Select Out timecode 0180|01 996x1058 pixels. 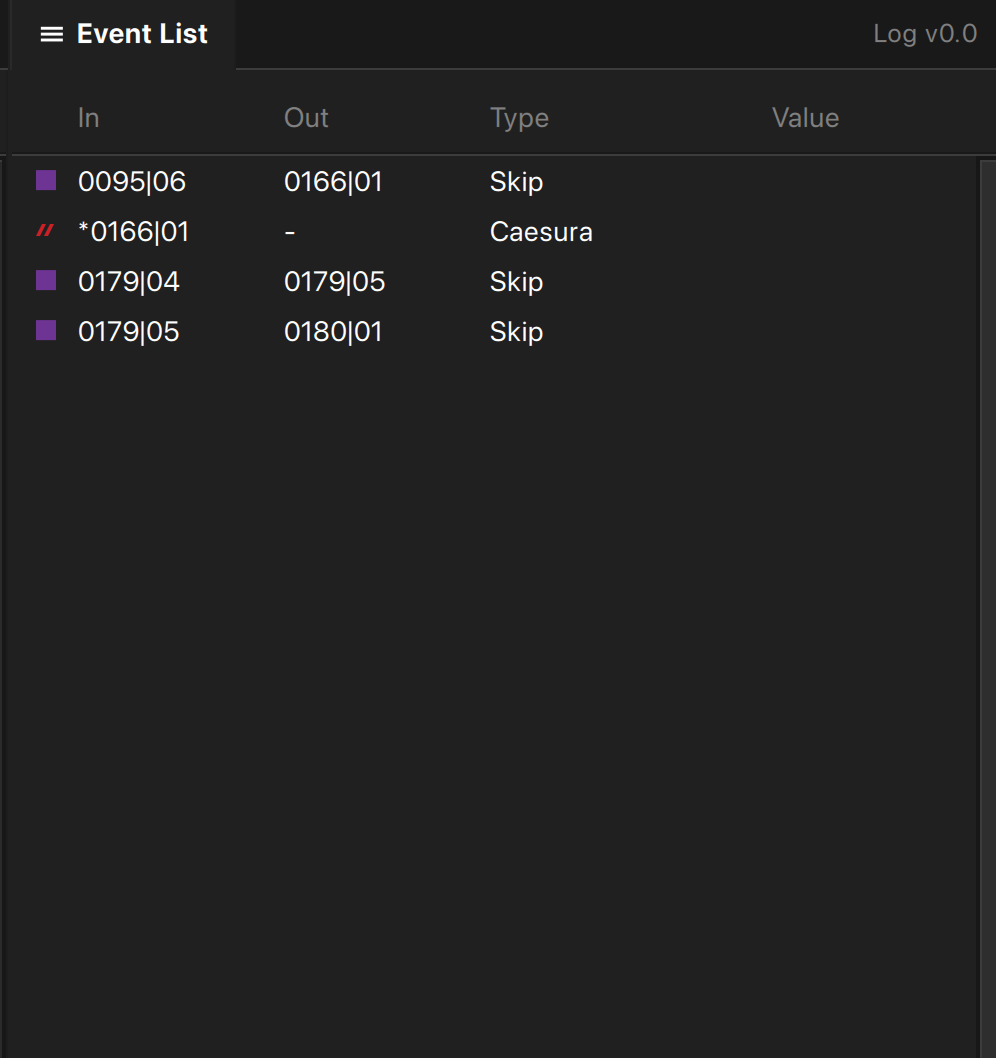pos(333,331)
